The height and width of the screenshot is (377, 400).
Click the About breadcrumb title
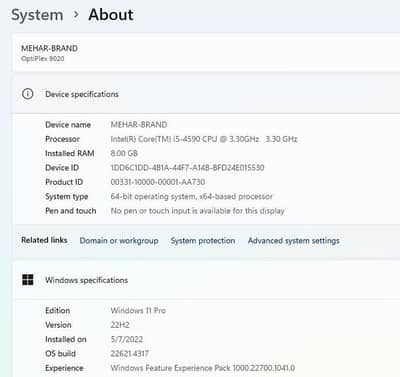tap(111, 15)
